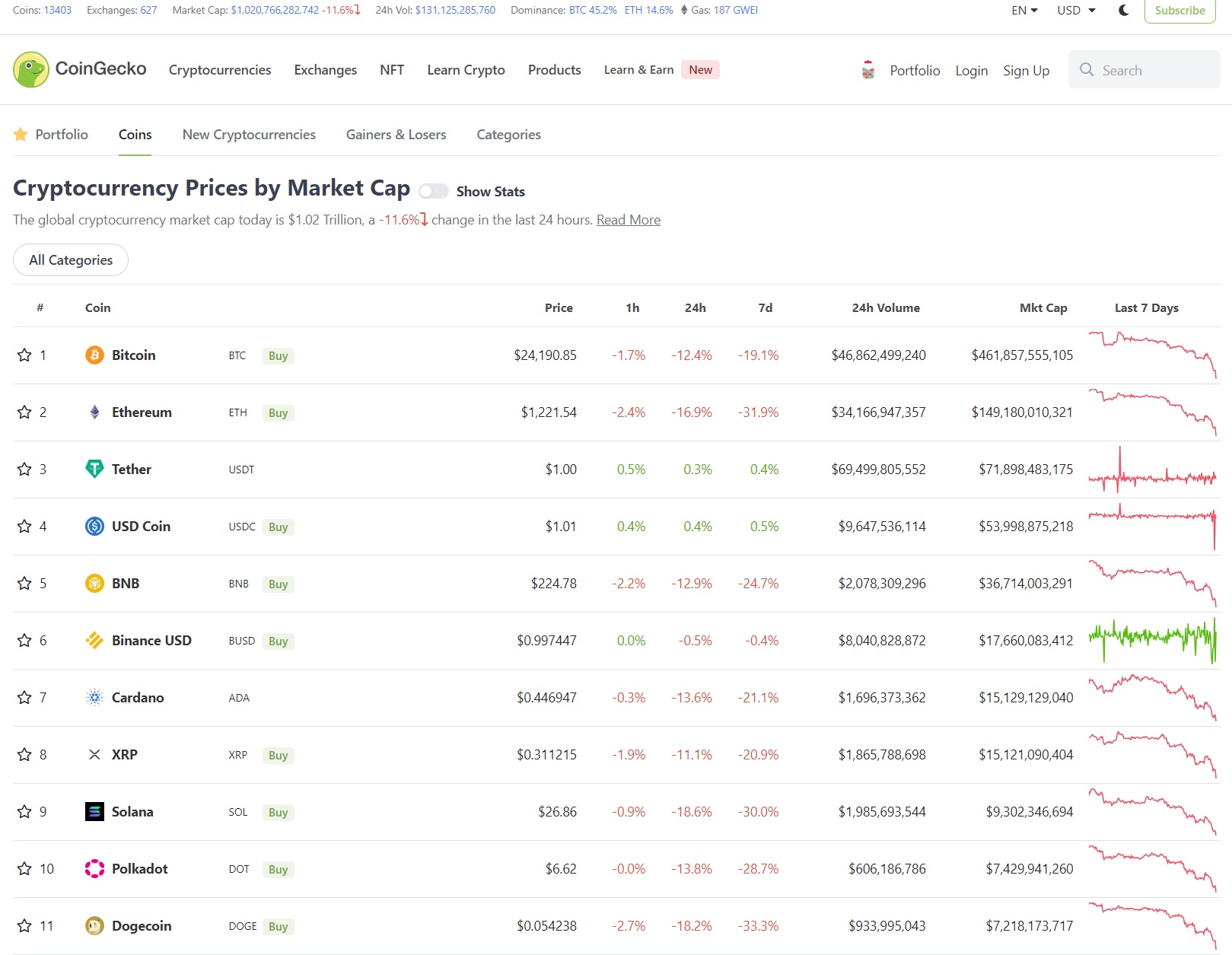Image resolution: width=1232 pixels, height=955 pixels.
Task: Click the Sign Up link
Action: click(x=1026, y=71)
